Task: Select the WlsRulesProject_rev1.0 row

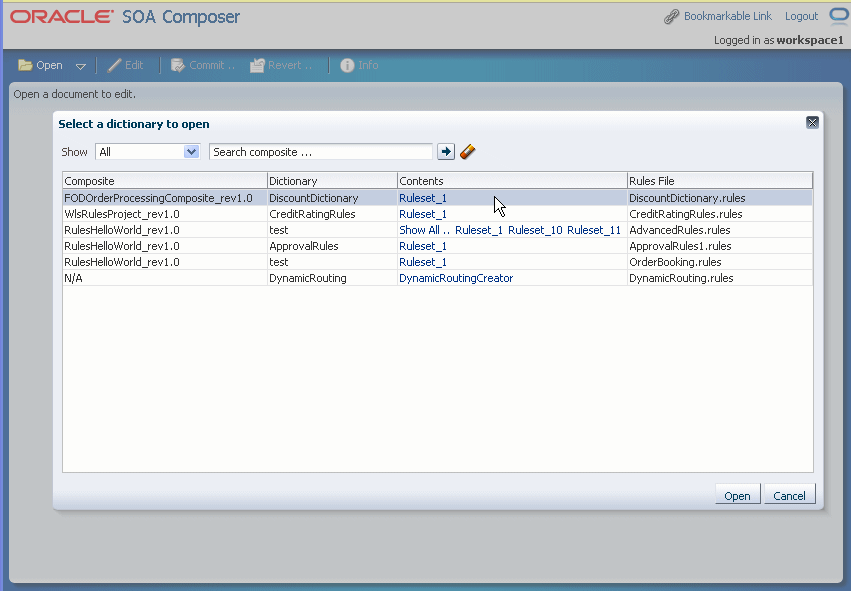Action: (x=437, y=214)
